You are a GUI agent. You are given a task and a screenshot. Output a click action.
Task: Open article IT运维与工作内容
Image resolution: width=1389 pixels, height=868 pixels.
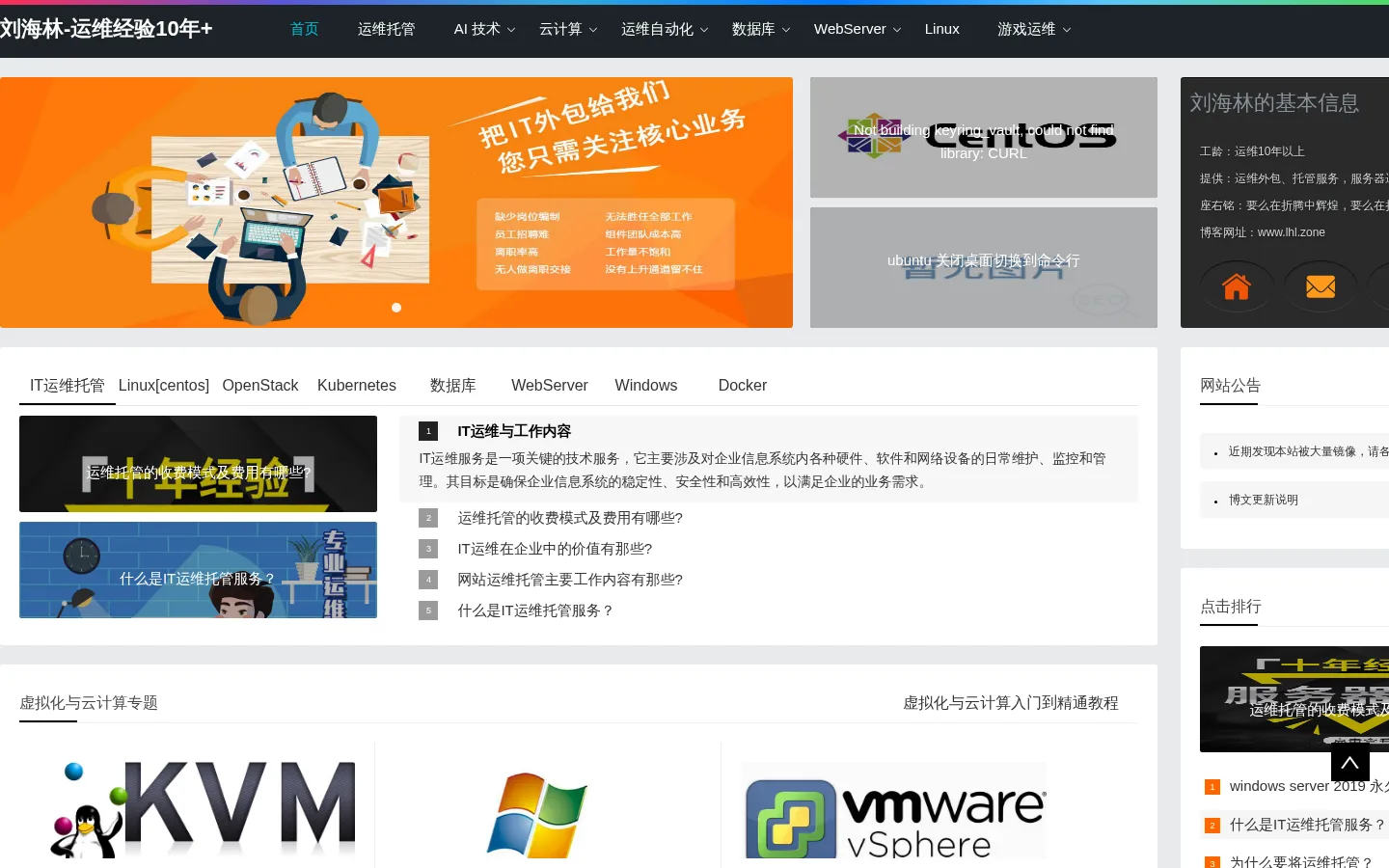point(514,431)
